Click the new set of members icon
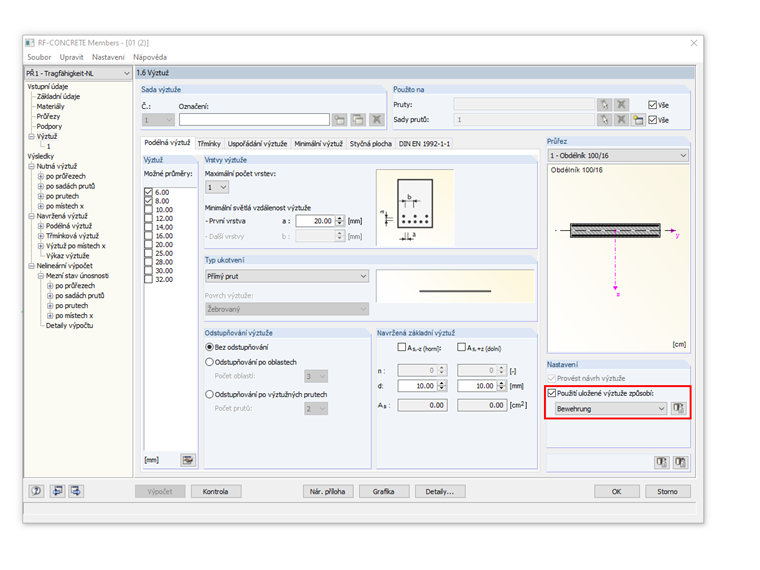Image resolution: width=760 pixels, height=570 pixels. (638, 120)
